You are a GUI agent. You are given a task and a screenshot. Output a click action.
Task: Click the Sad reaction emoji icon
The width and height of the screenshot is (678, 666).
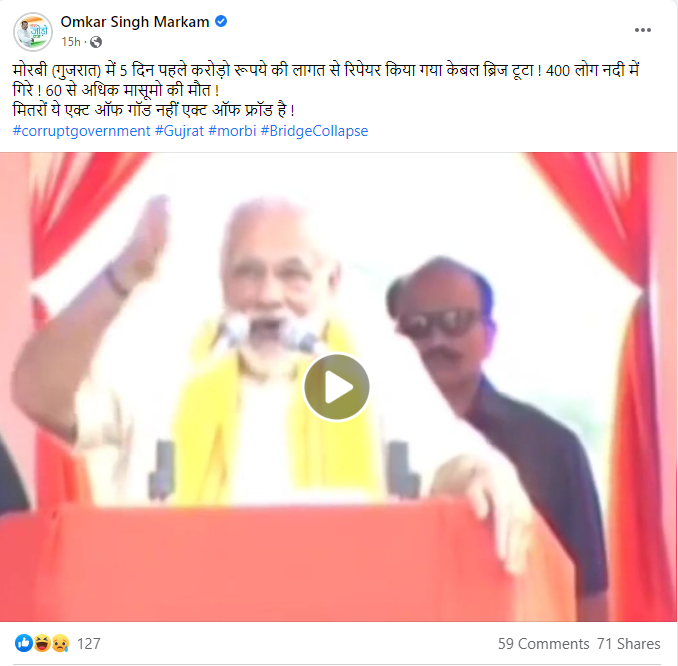pyautogui.click(x=60, y=643)
